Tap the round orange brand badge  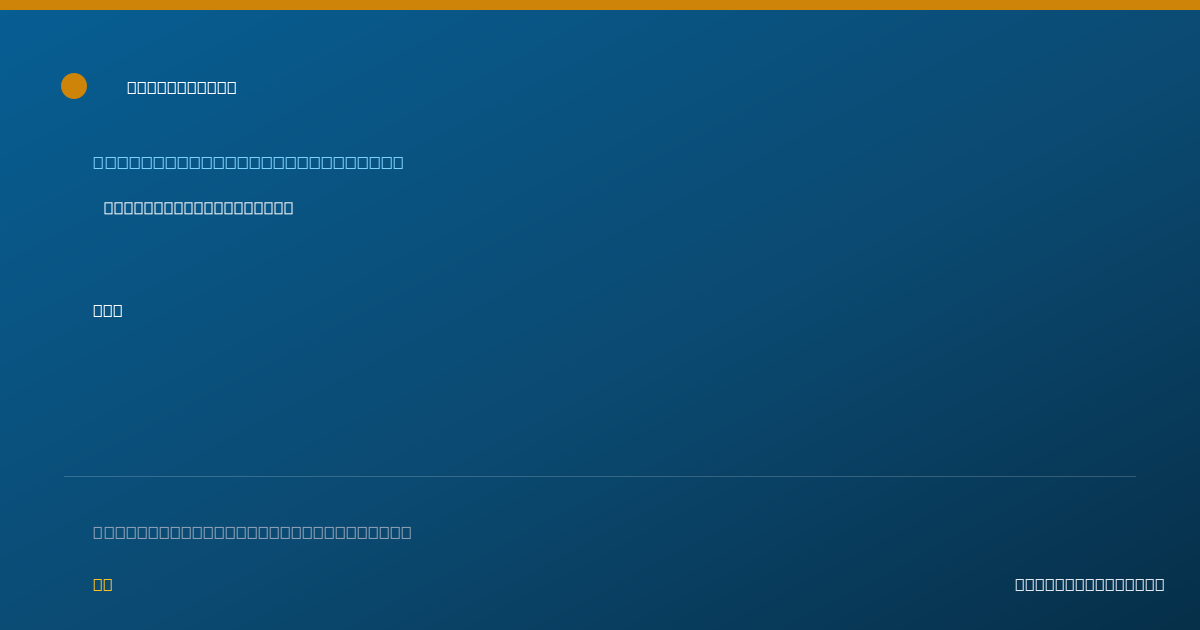coord(74,86)
